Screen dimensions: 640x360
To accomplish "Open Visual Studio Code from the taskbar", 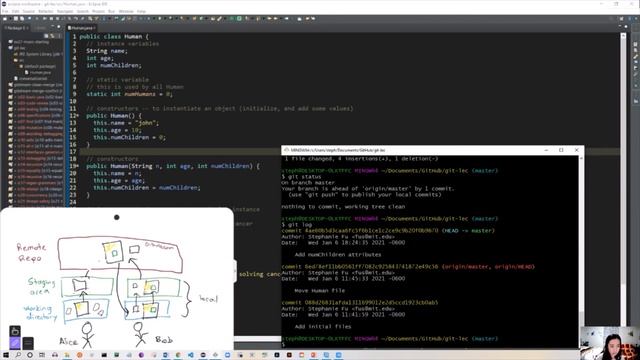I will click(190, 355).
